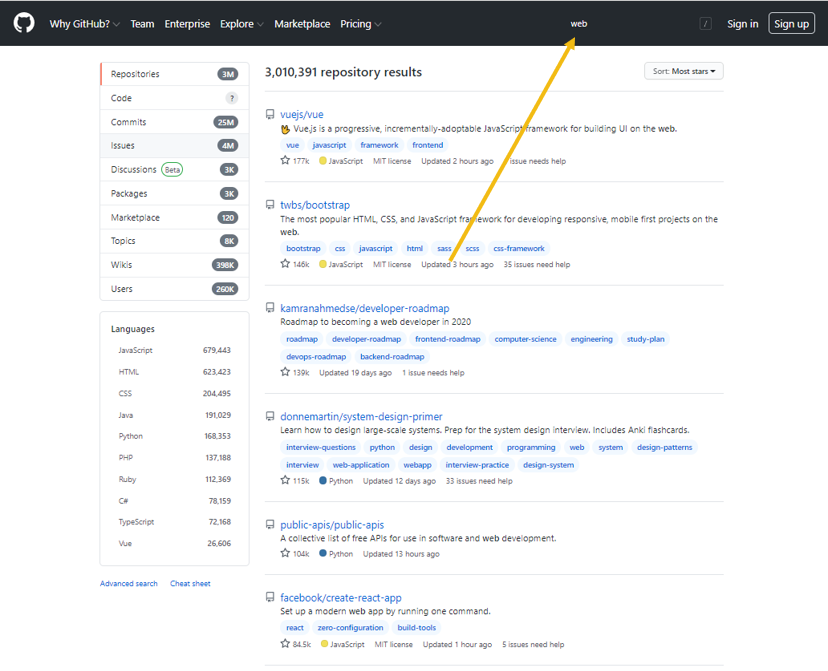The height and width of the screenshot is (671, 828).
Task: Open the Sort: Most stars dropdown
Action: pyautogui.click(x=683, y=71)
